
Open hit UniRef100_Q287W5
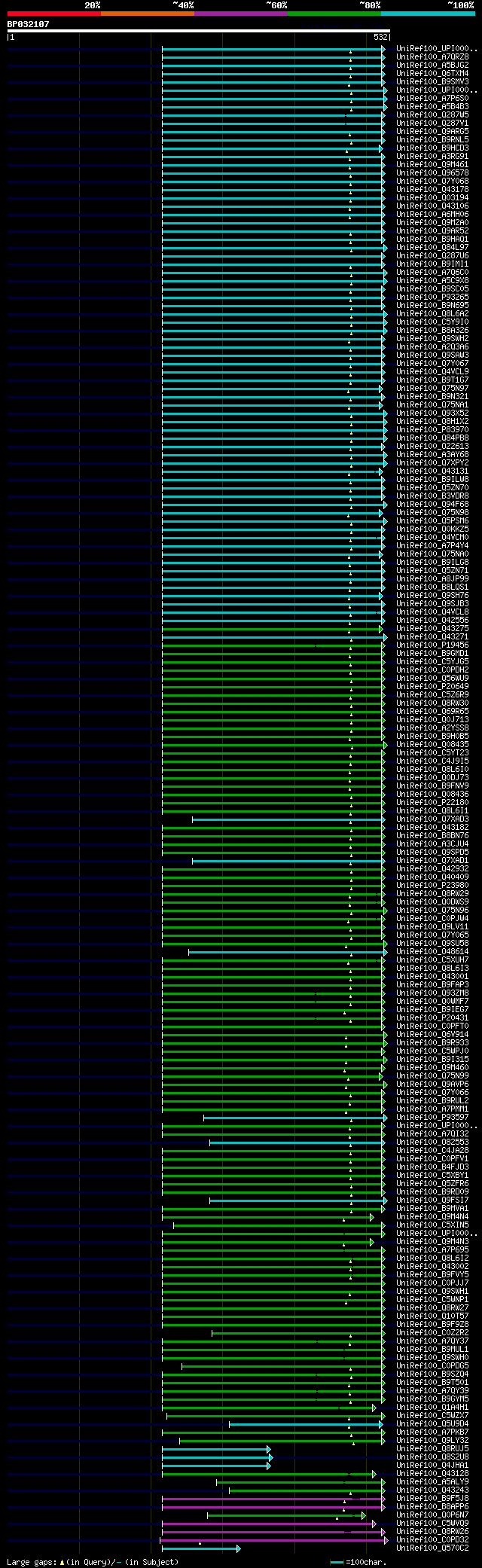(432, 114)
